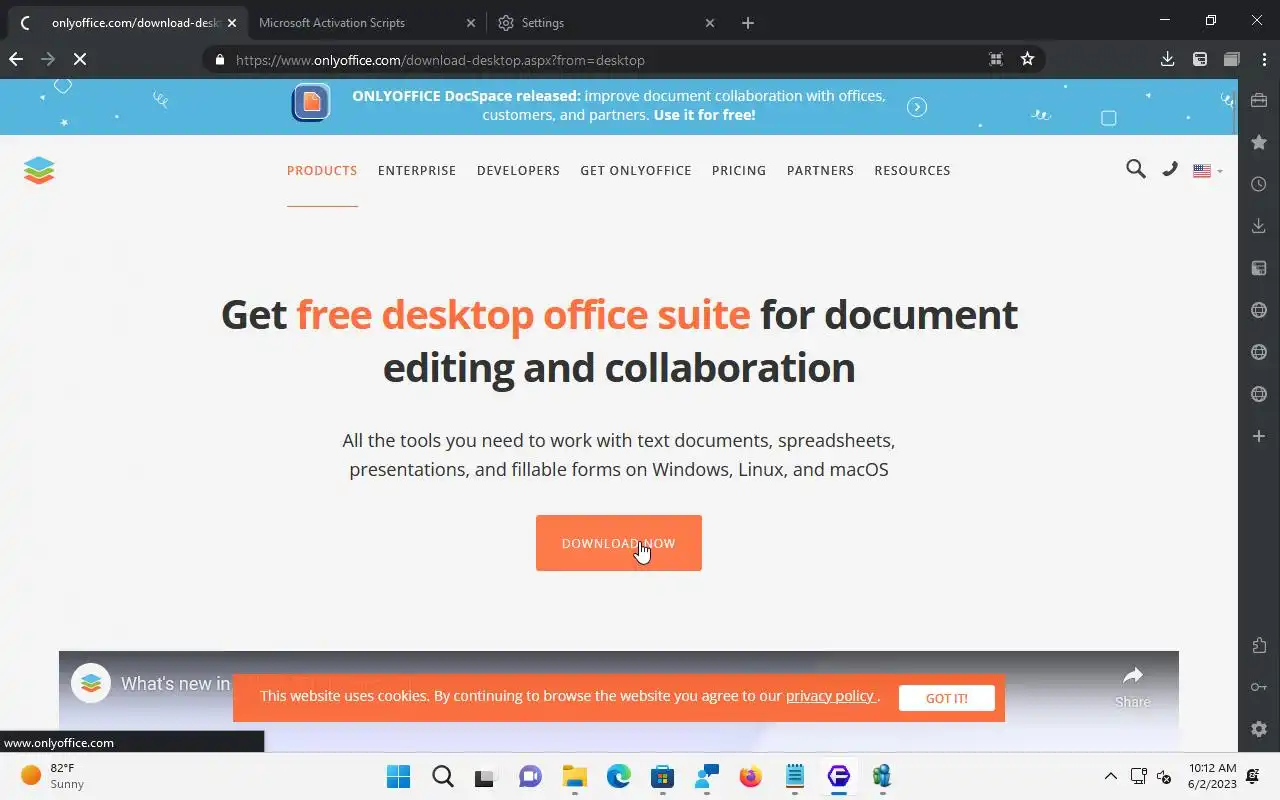Close the Settings tab
1280x800 pixels.
[710, 22]
